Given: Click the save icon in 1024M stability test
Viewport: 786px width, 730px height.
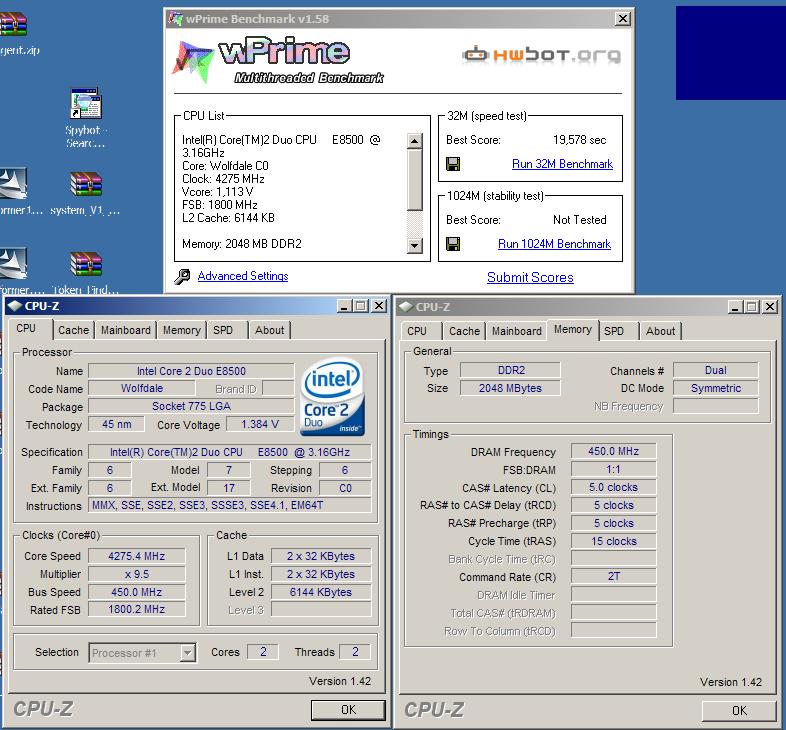Looking at the screenshot, I should [453, 244].
